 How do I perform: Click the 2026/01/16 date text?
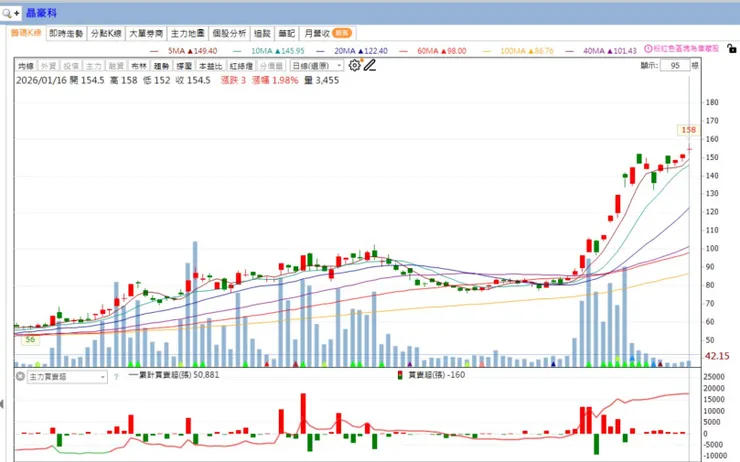[42, 80]
